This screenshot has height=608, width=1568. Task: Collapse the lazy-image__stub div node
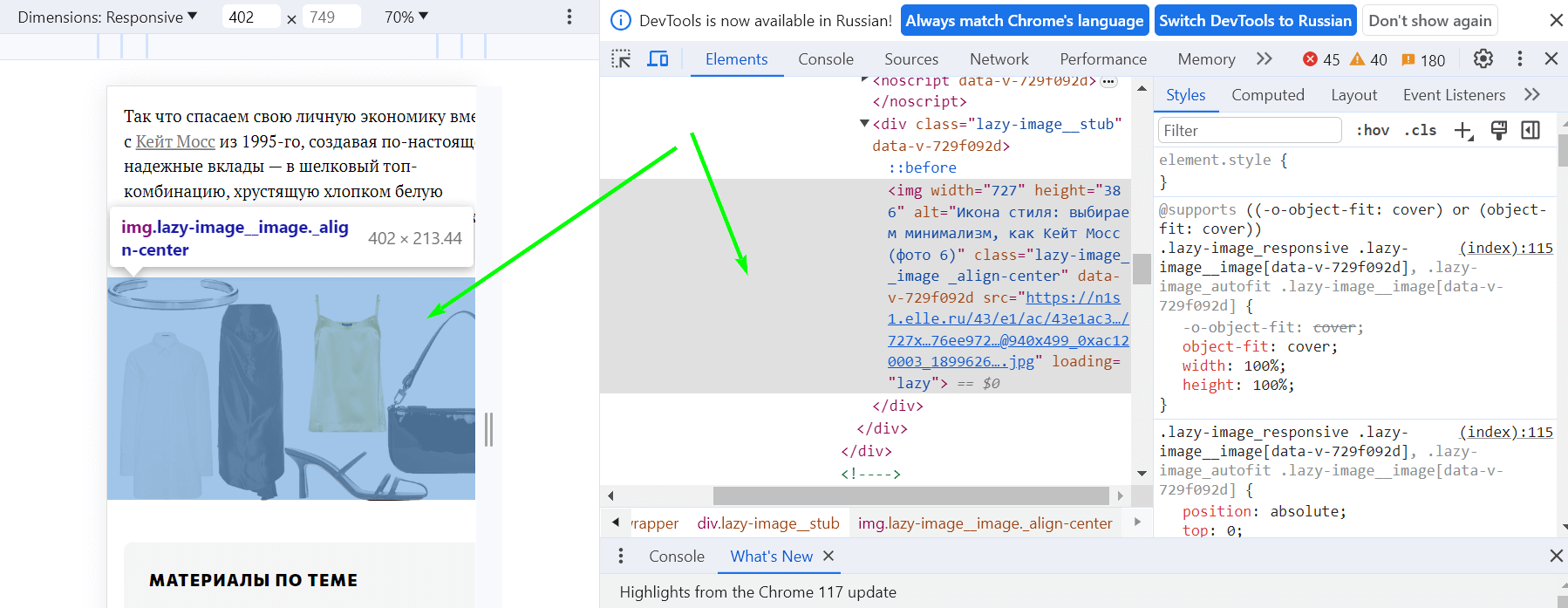pyautogui.click(x=864, y=124)
